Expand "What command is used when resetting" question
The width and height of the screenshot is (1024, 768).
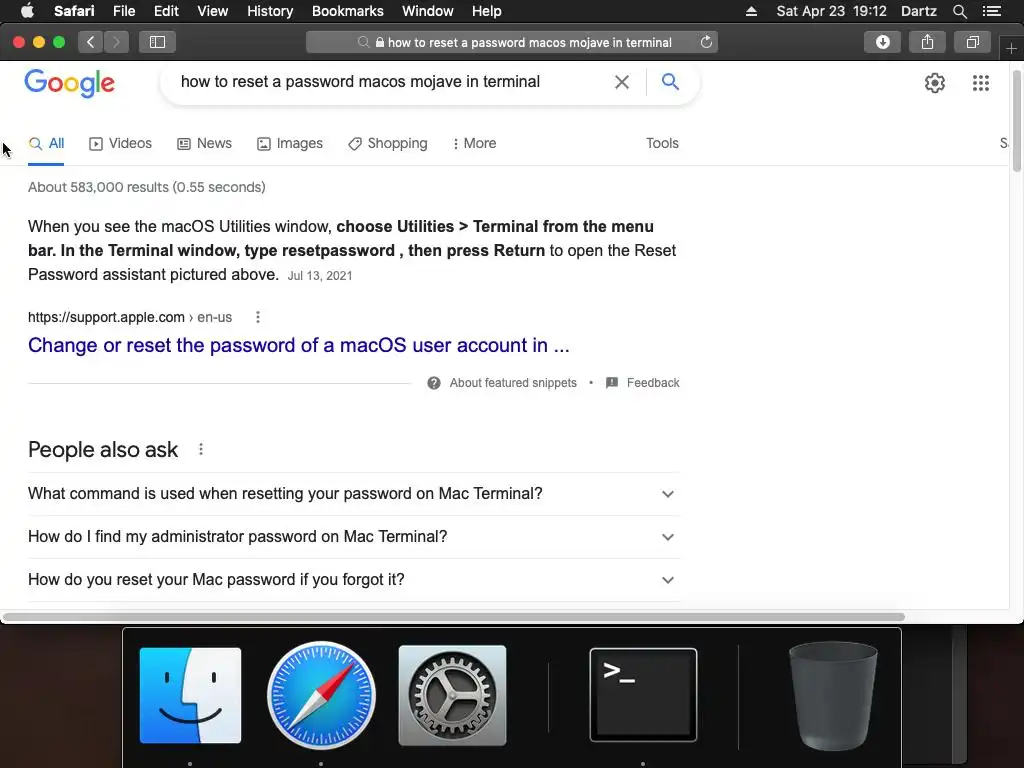pos(354,494)
